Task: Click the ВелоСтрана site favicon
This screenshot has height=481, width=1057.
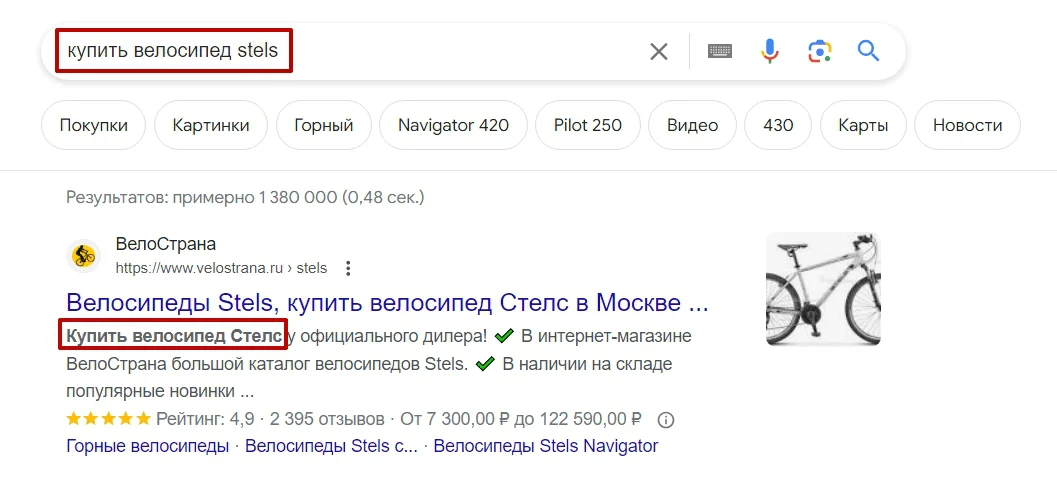Action: pos(84,256)
